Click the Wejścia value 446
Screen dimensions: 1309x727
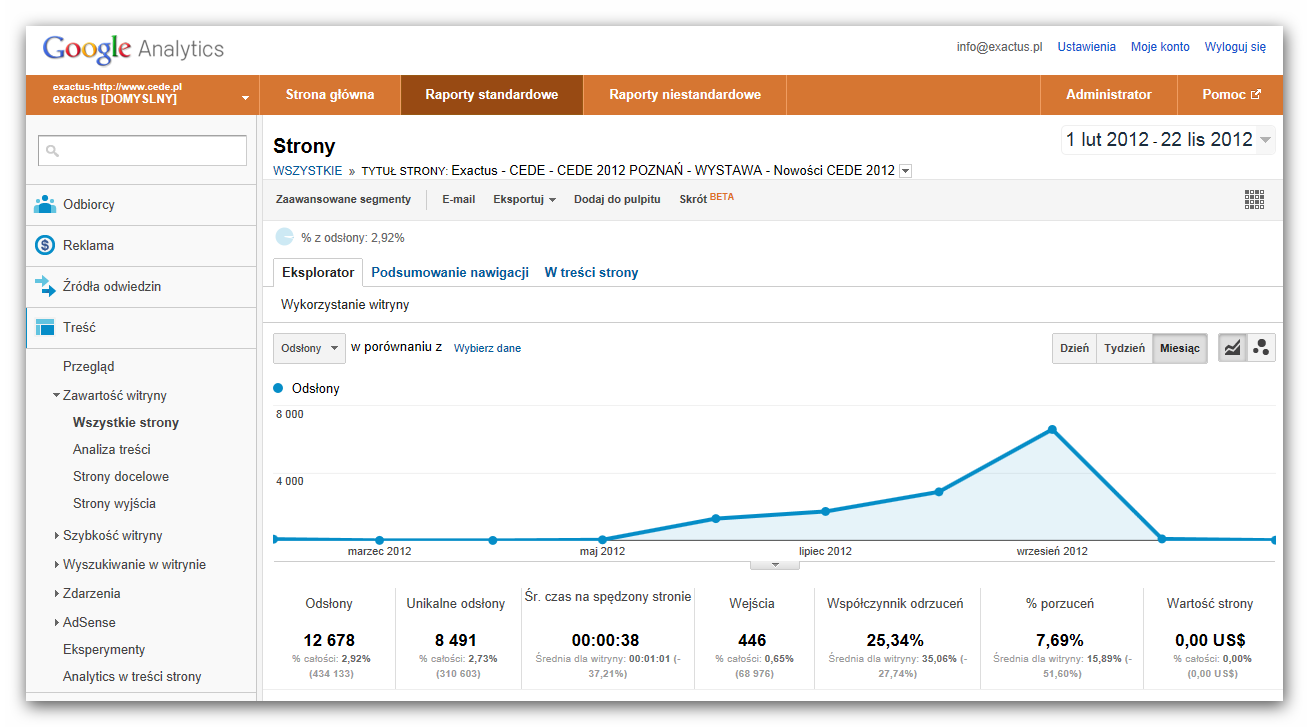pyautogui.click(x=752, y=640)
